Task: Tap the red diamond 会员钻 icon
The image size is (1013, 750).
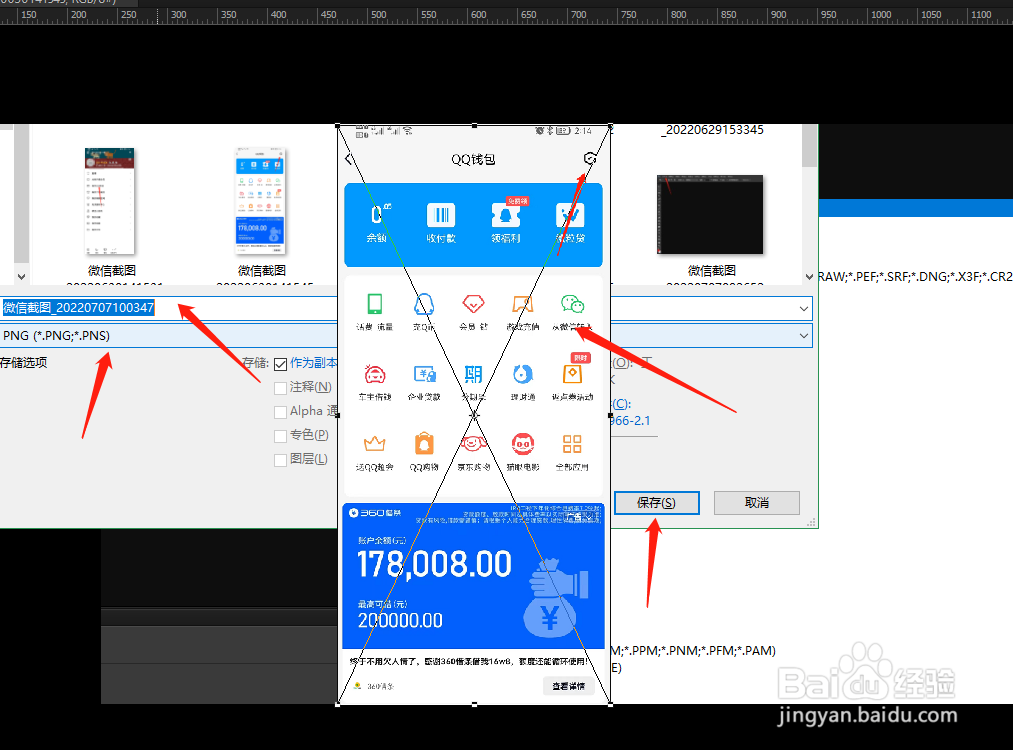Action: (x=474, y=304)
